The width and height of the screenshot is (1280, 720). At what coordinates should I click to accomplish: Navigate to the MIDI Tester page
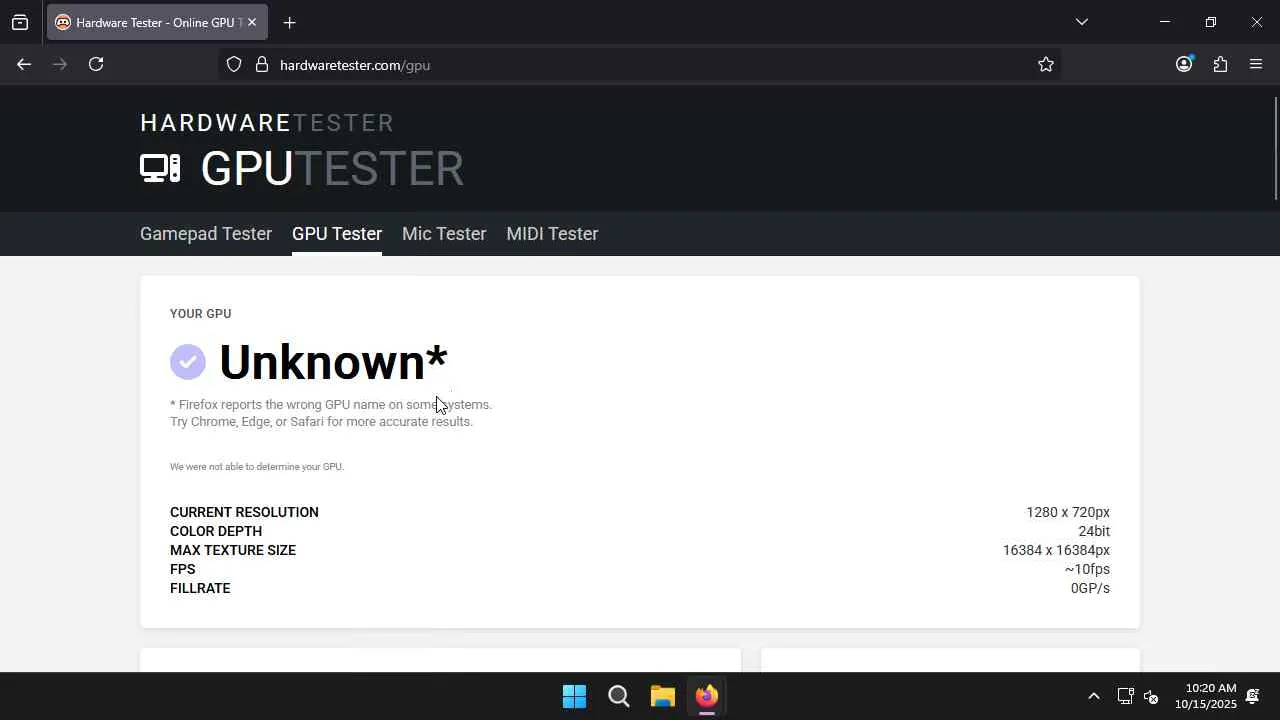click(552, 233)
